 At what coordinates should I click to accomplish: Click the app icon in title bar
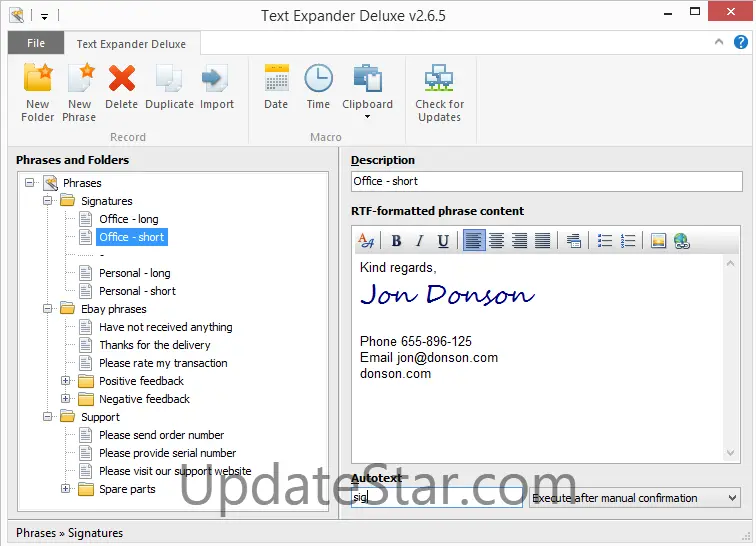16,15
